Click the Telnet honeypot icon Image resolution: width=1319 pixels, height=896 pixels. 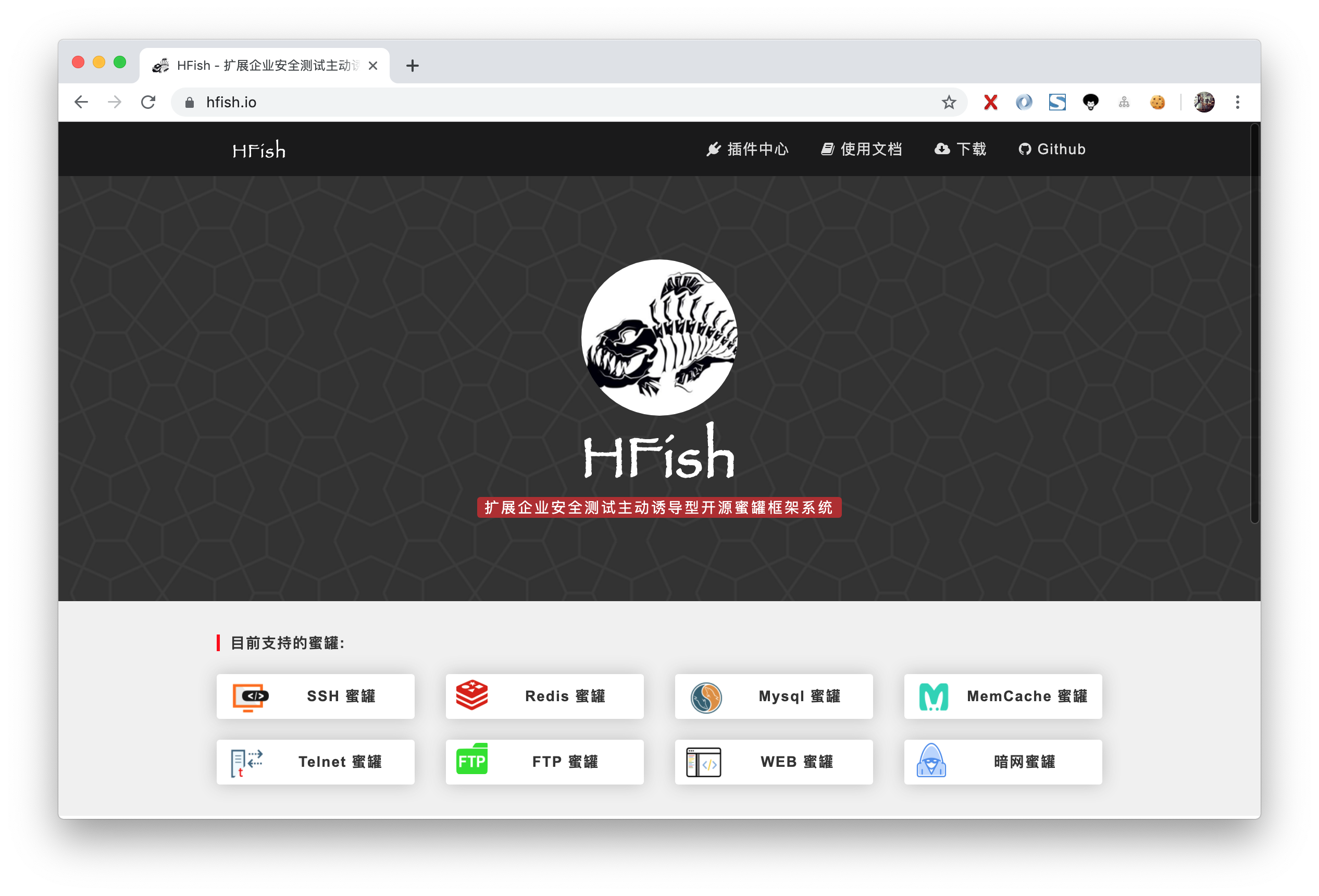[247, 762]
